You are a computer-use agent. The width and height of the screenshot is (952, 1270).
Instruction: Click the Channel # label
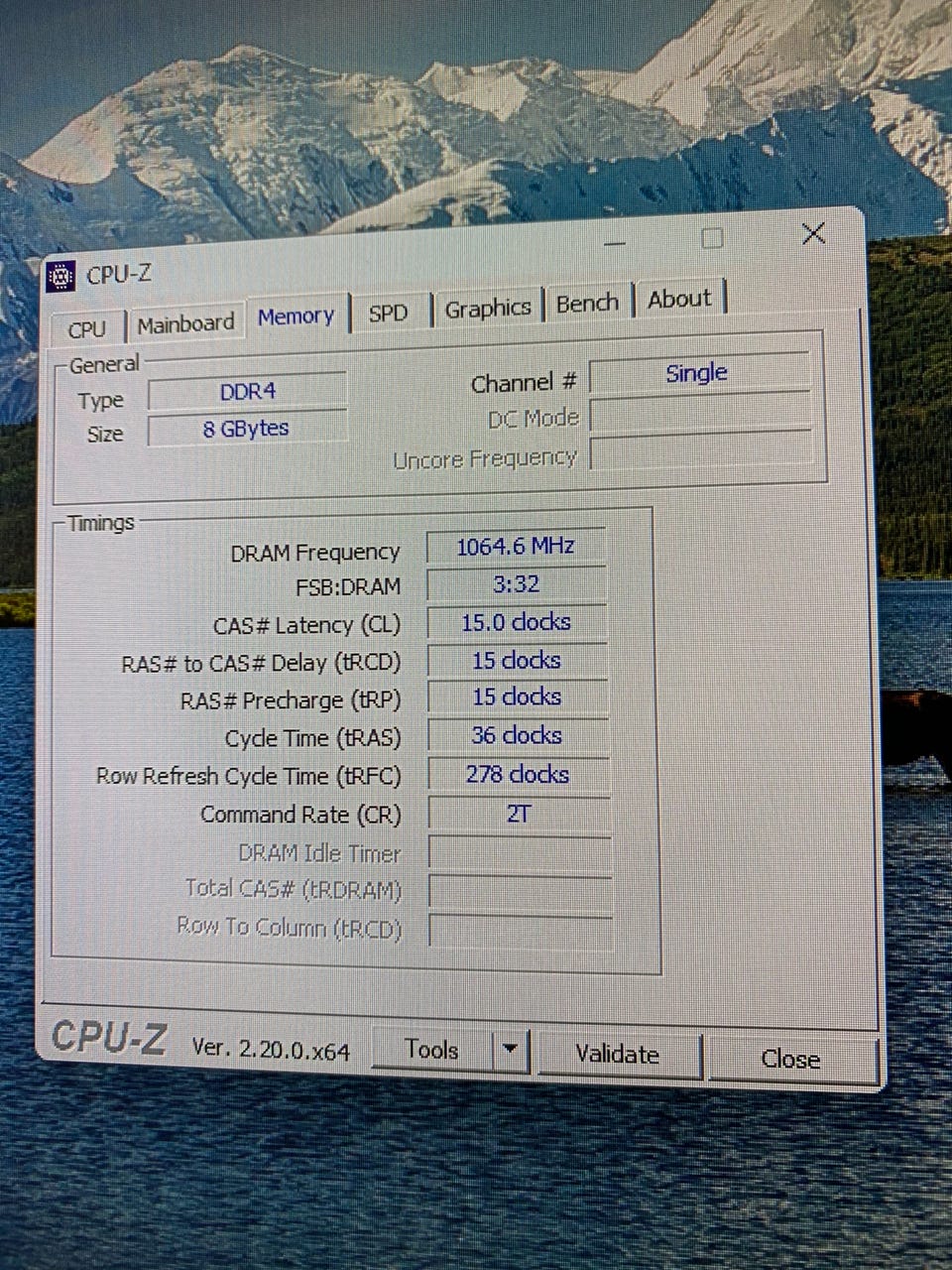point(524,383)
